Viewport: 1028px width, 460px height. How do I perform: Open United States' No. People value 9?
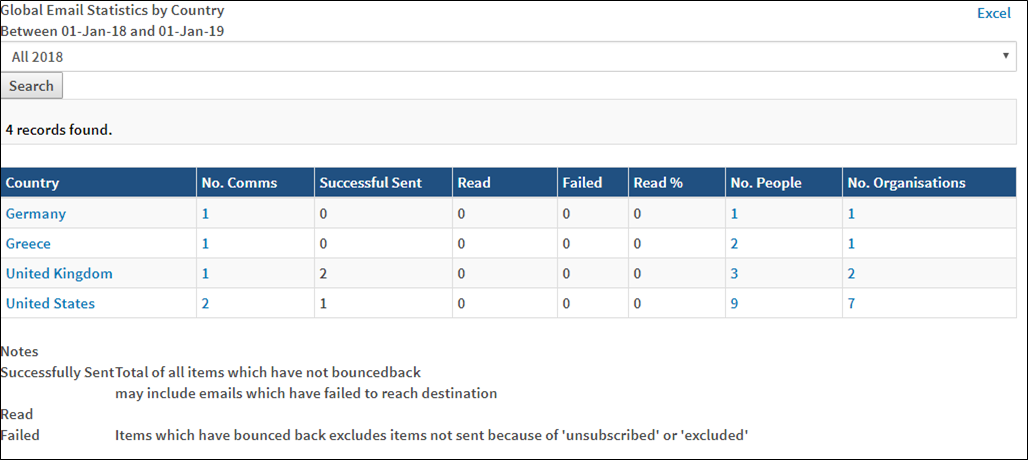click(x=734, y=303)
